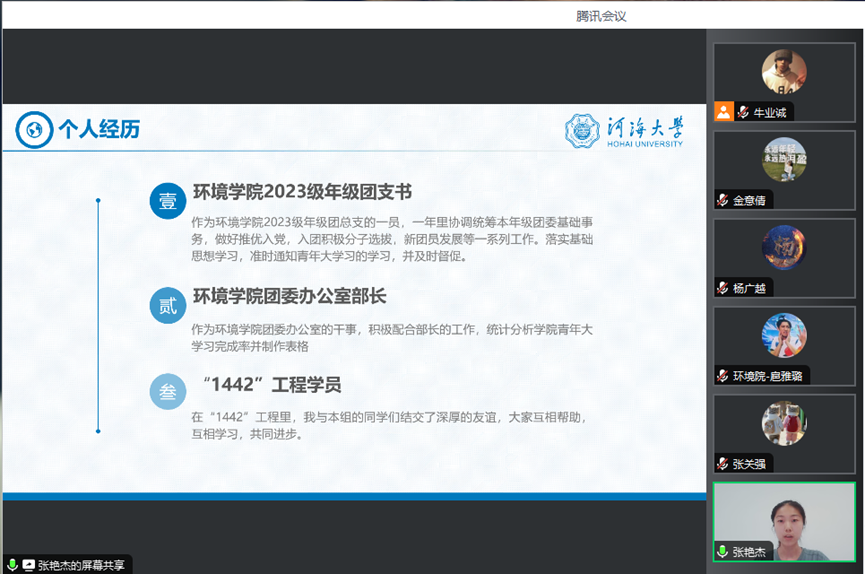This screenshot has width=865, height=574.
Task: Click the screen share icon at bottom left
Action: click(x=28, y=565)
